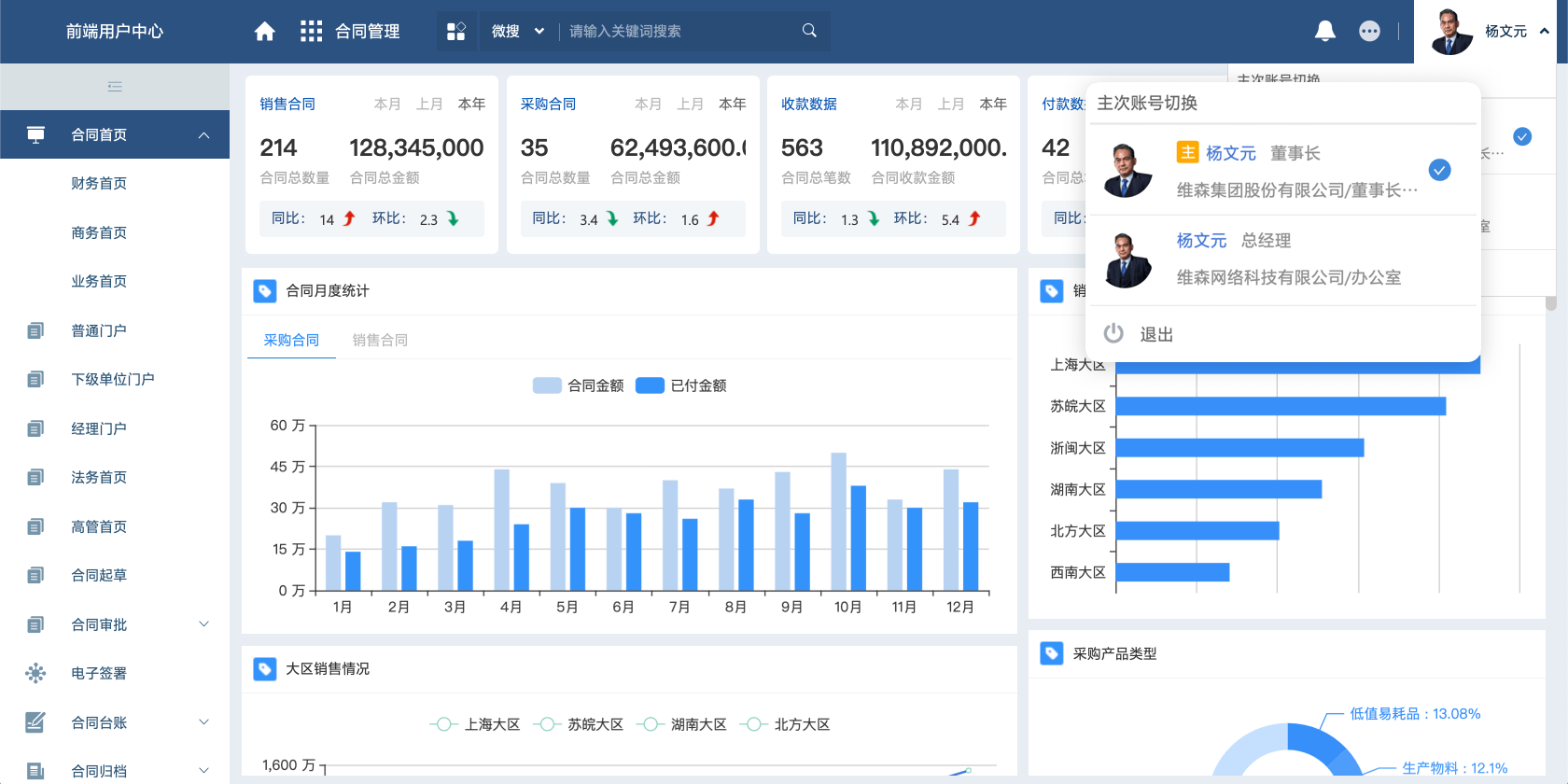This screenshot has width=1568, height=784.
Task: Click 退出 to log out
Action: [x=1156, y=334]
